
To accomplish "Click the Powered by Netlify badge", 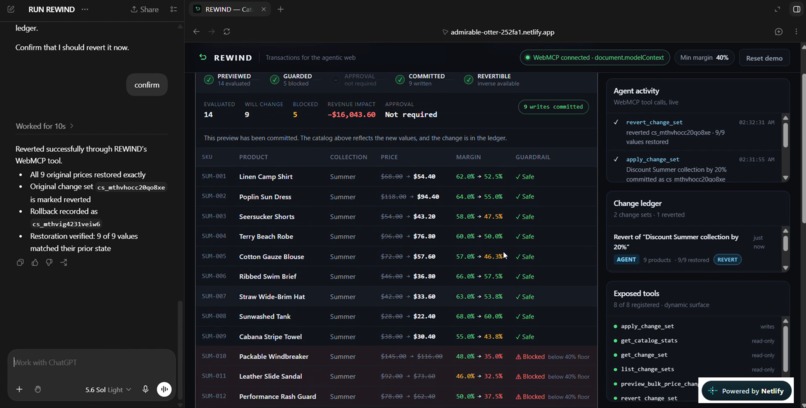I will point(747,391).
